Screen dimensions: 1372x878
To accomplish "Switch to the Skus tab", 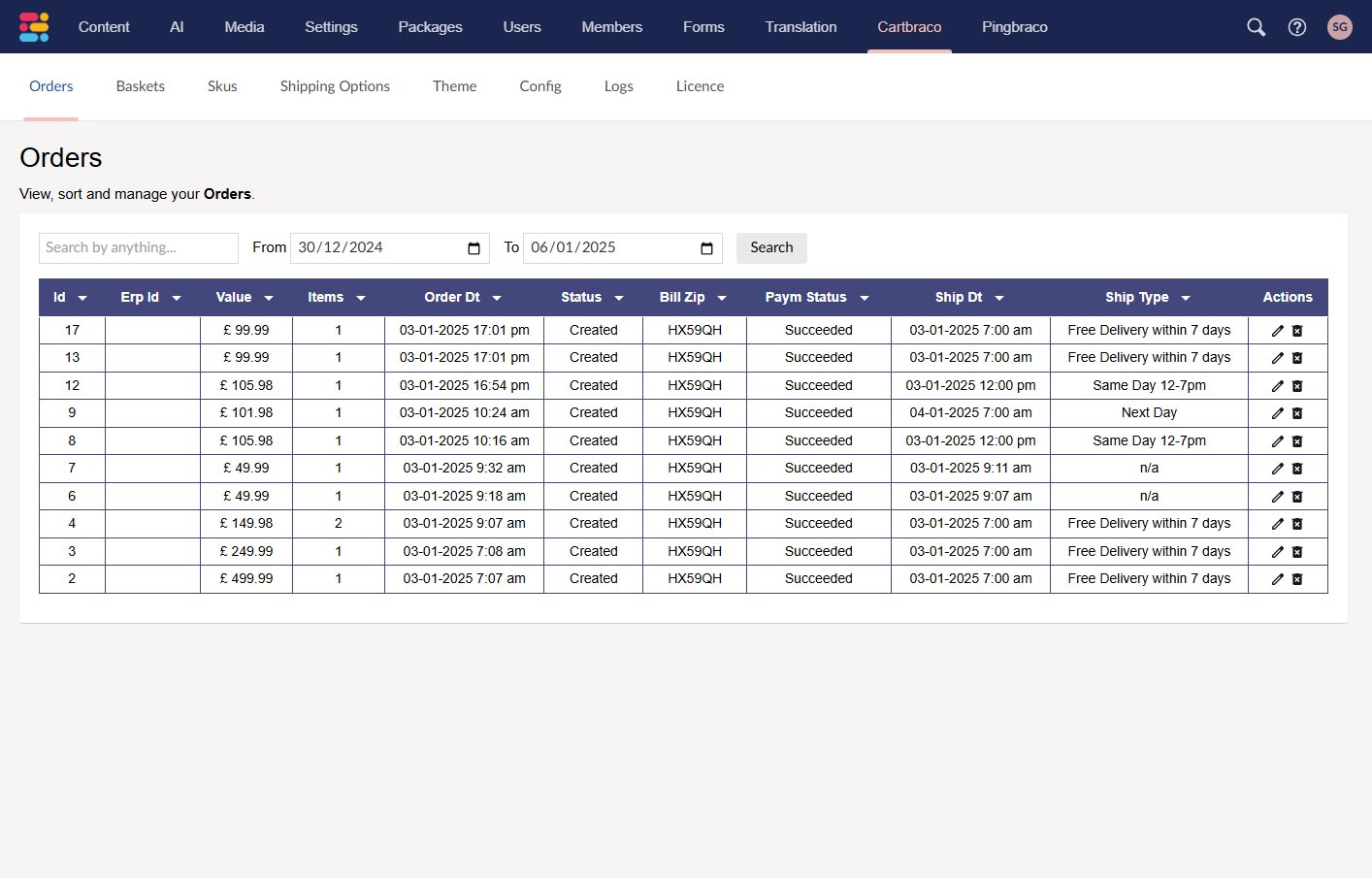I will 222,86.
